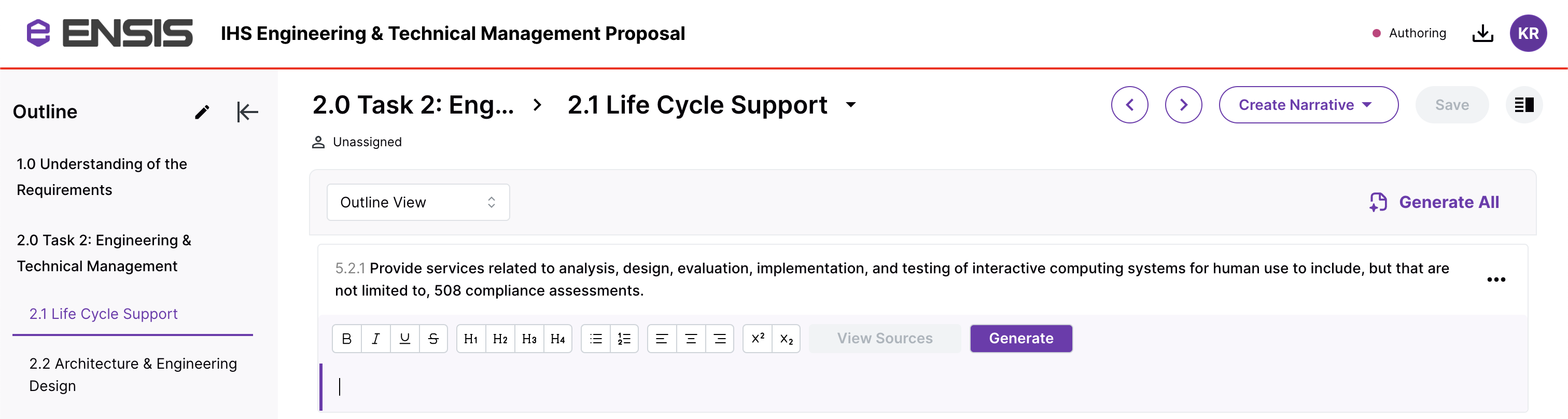Collapse the Outline sidebar panel
1568x419 pixels.
(247, 112)
